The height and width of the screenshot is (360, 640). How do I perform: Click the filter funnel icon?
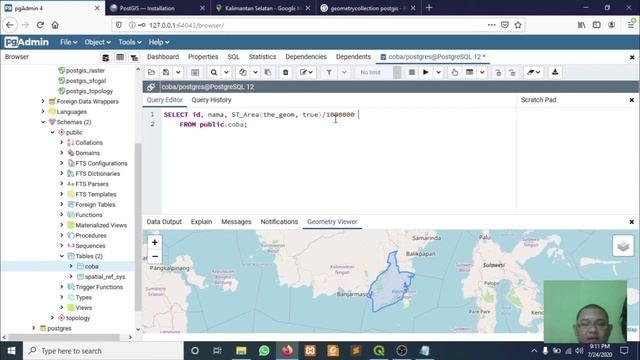click(x=329, y=72)
